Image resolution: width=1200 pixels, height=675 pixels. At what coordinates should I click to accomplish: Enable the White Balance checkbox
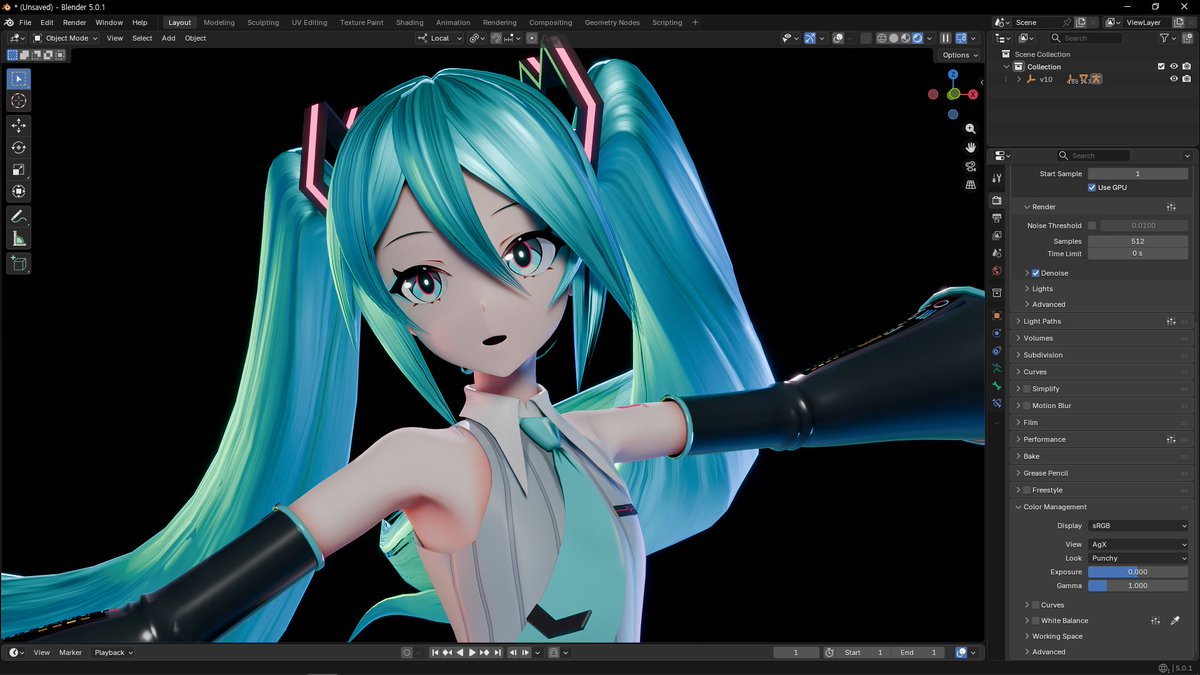click(x=1036, y=621)
